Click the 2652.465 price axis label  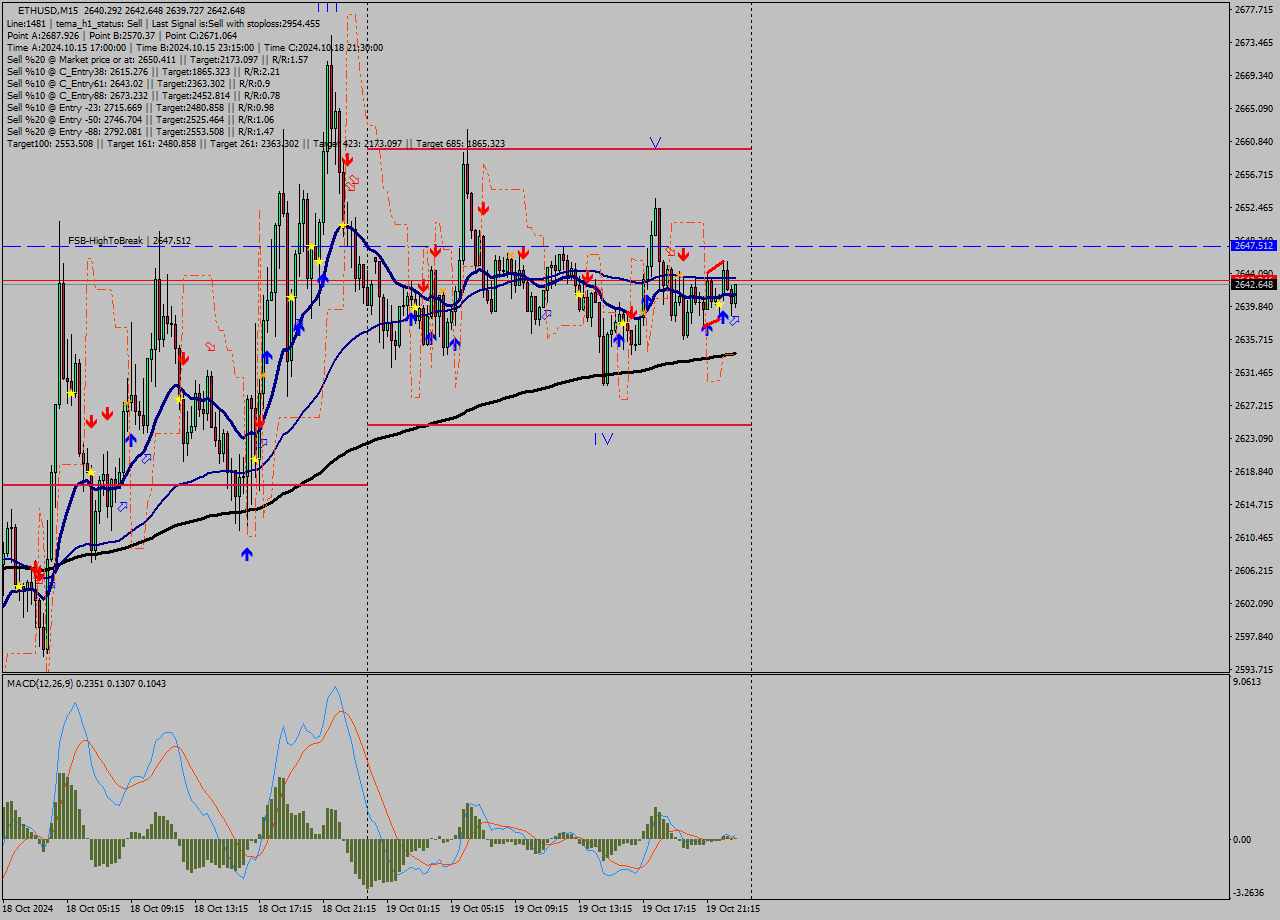pos(1253,208)
